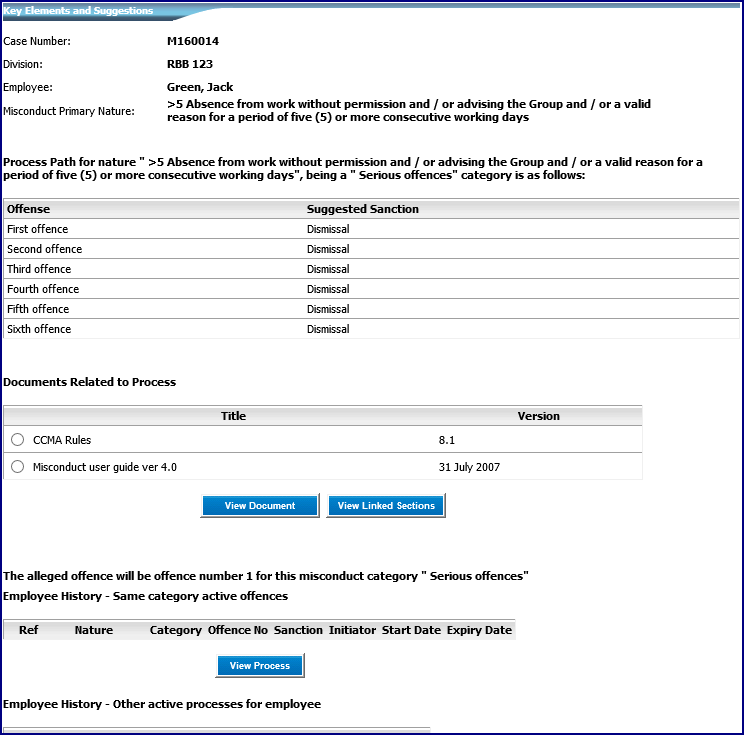The height and width of the screenshot is (735, 744).
Task: Select the Second offence row
Action: (x=371, y=249)
